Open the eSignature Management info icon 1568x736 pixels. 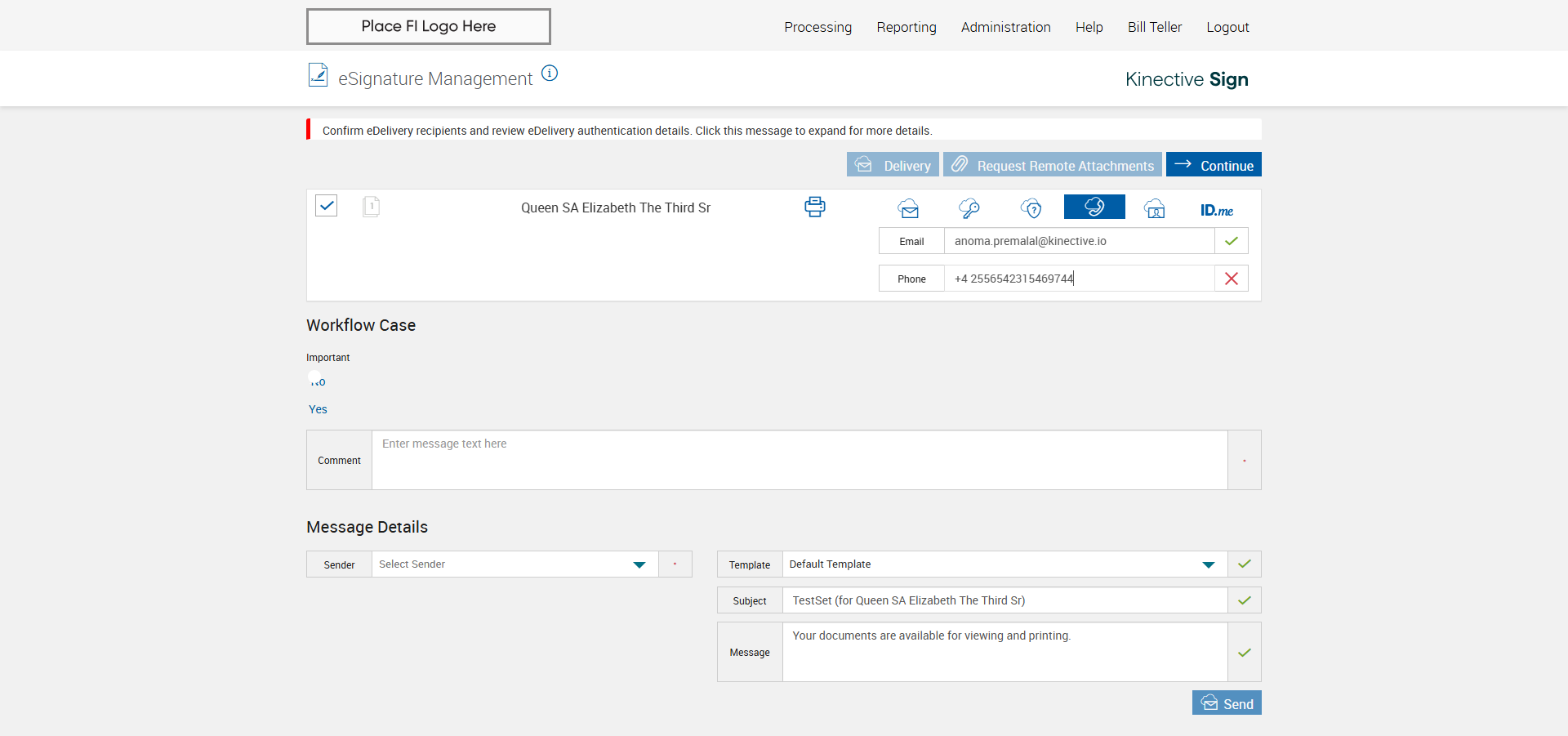coord(550,74)
